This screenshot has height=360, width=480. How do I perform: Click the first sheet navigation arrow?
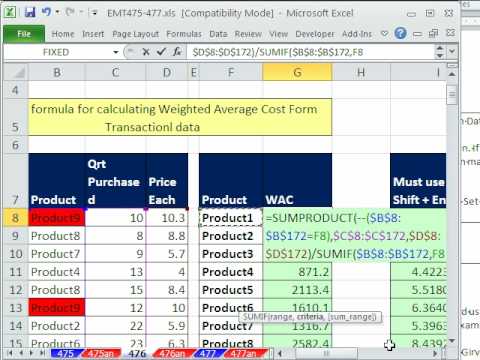pyautogui.click(x=10, y=353)
